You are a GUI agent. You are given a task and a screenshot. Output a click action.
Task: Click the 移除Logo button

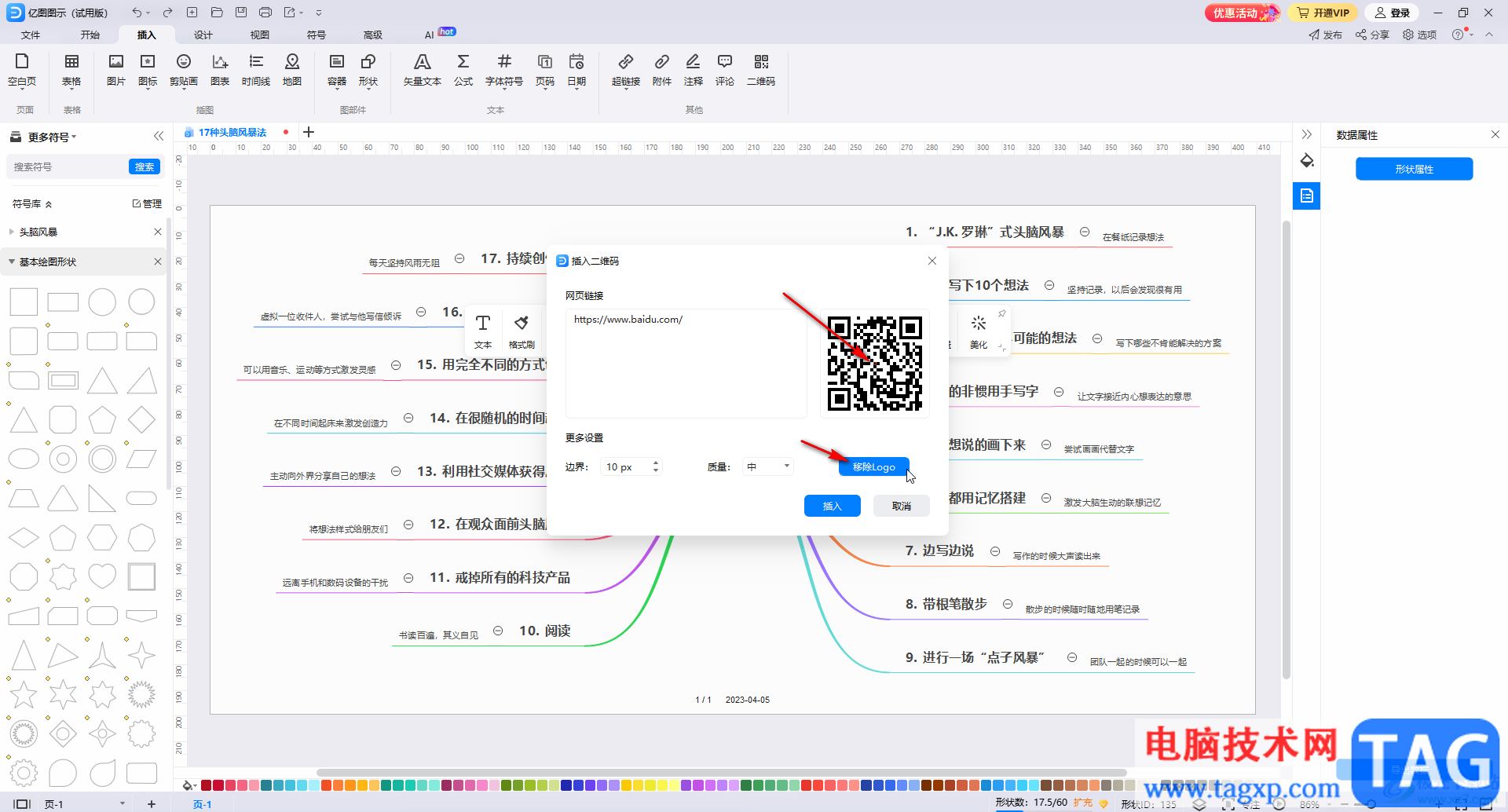(x=874, y=466)
